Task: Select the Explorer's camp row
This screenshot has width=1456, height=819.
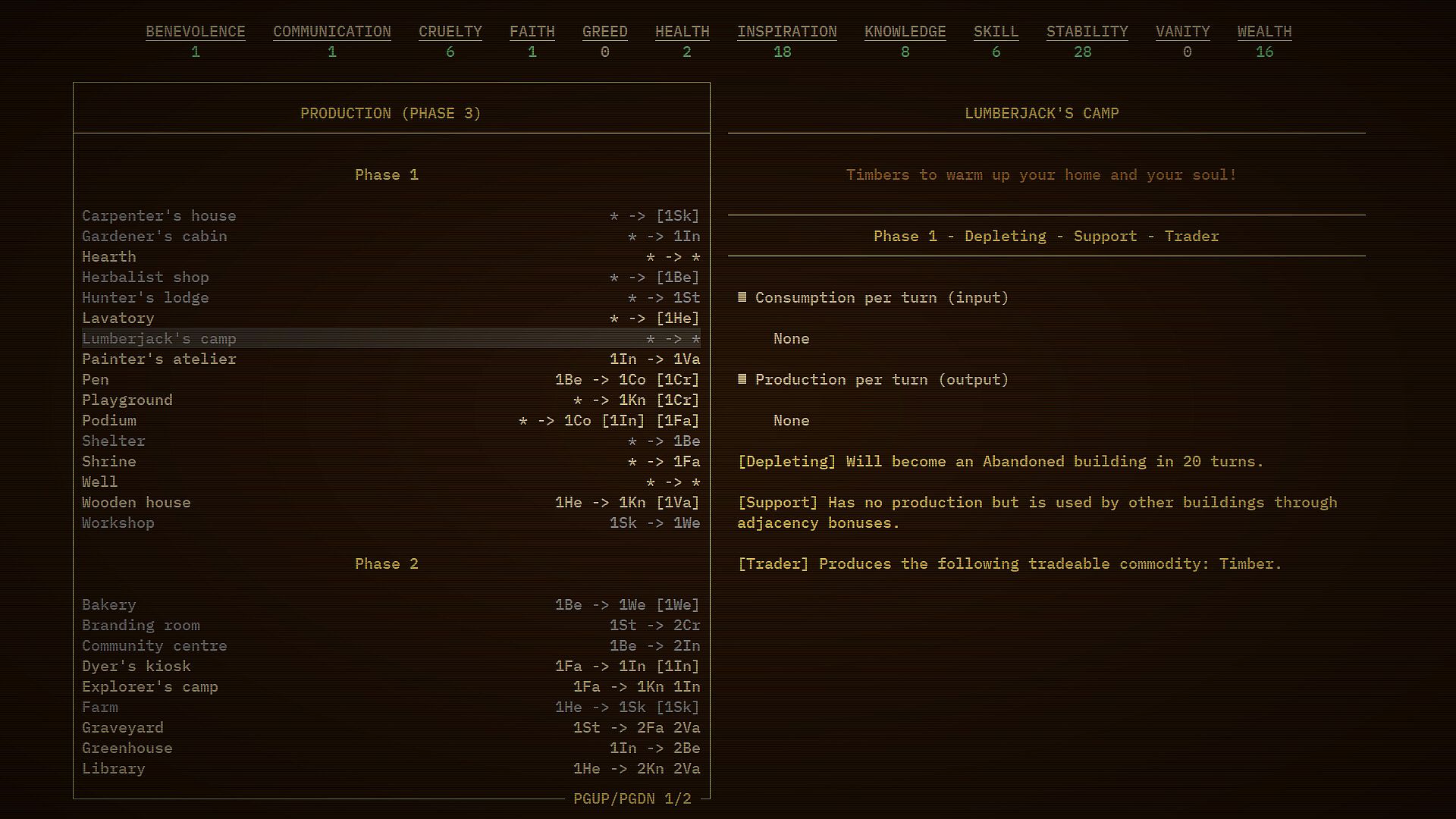Action: pyautogui.click(x=150, y=687)
